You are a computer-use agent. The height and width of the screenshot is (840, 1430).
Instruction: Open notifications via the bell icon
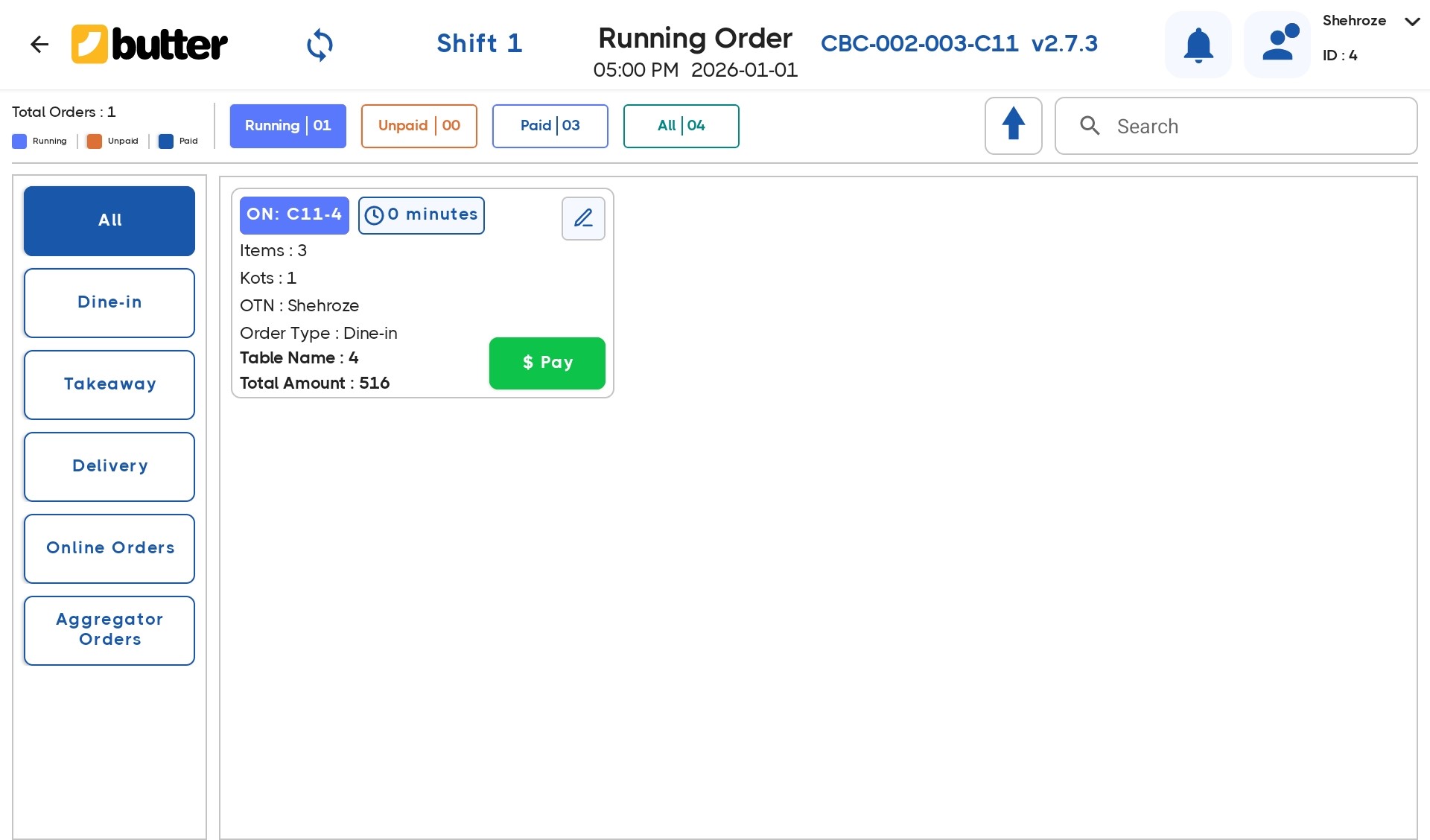[x=1197, y=44]
